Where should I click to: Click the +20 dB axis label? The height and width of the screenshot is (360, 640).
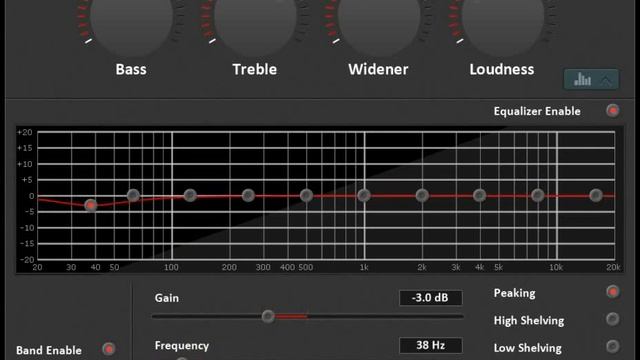[24, 132]
